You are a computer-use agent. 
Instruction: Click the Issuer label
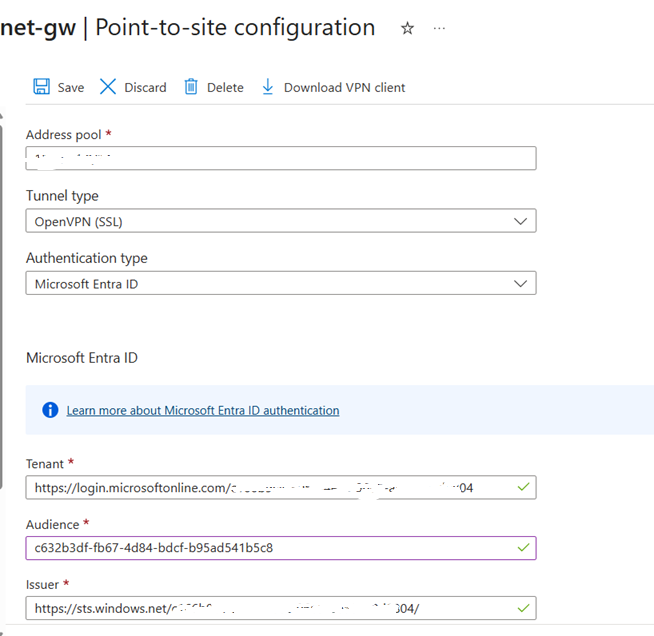coord(42,584)
